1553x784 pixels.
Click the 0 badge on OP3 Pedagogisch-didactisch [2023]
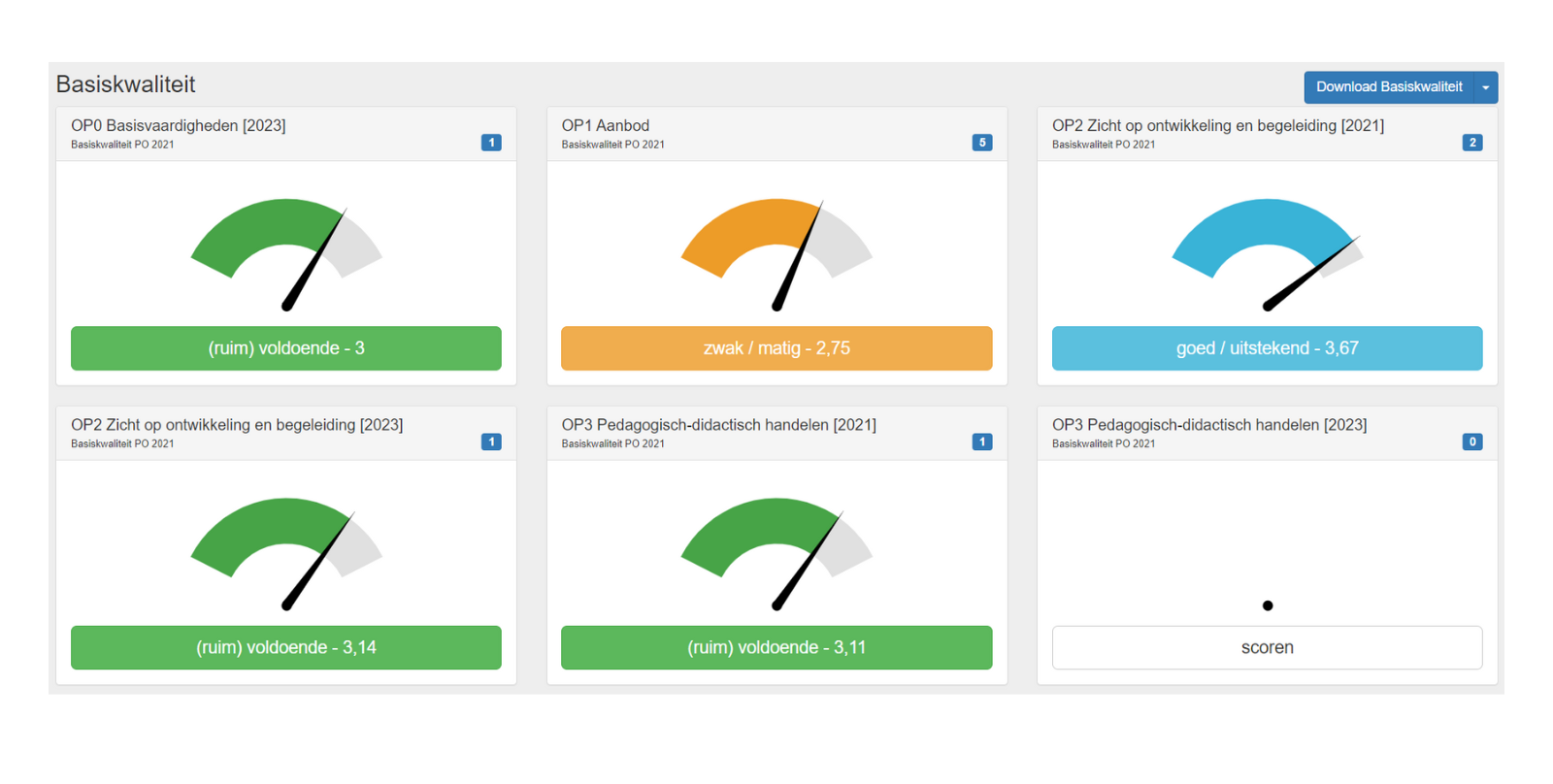pyautogui.click(x=1471, y=441)
